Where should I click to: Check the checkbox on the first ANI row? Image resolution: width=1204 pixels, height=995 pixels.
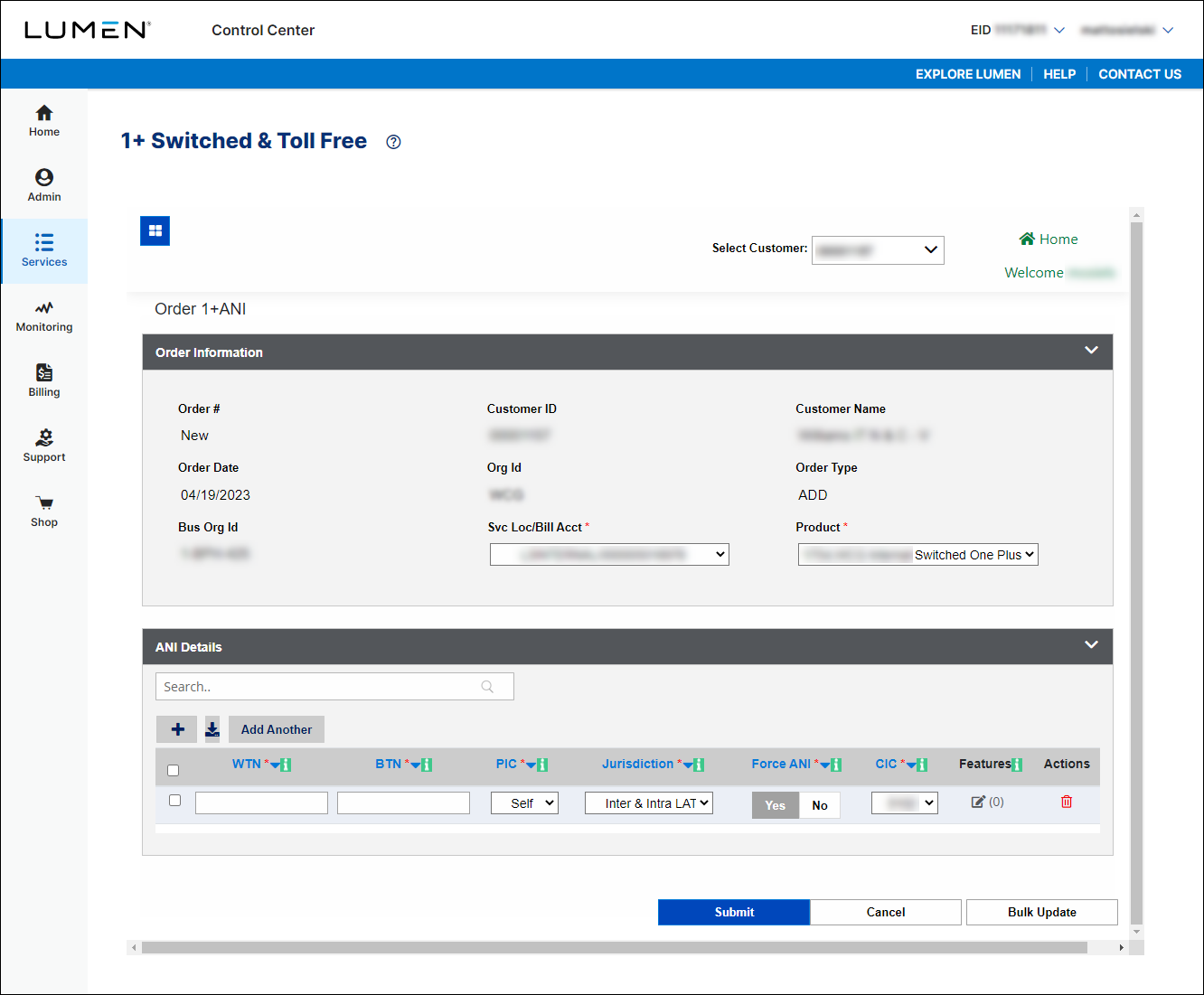[174, 800]
